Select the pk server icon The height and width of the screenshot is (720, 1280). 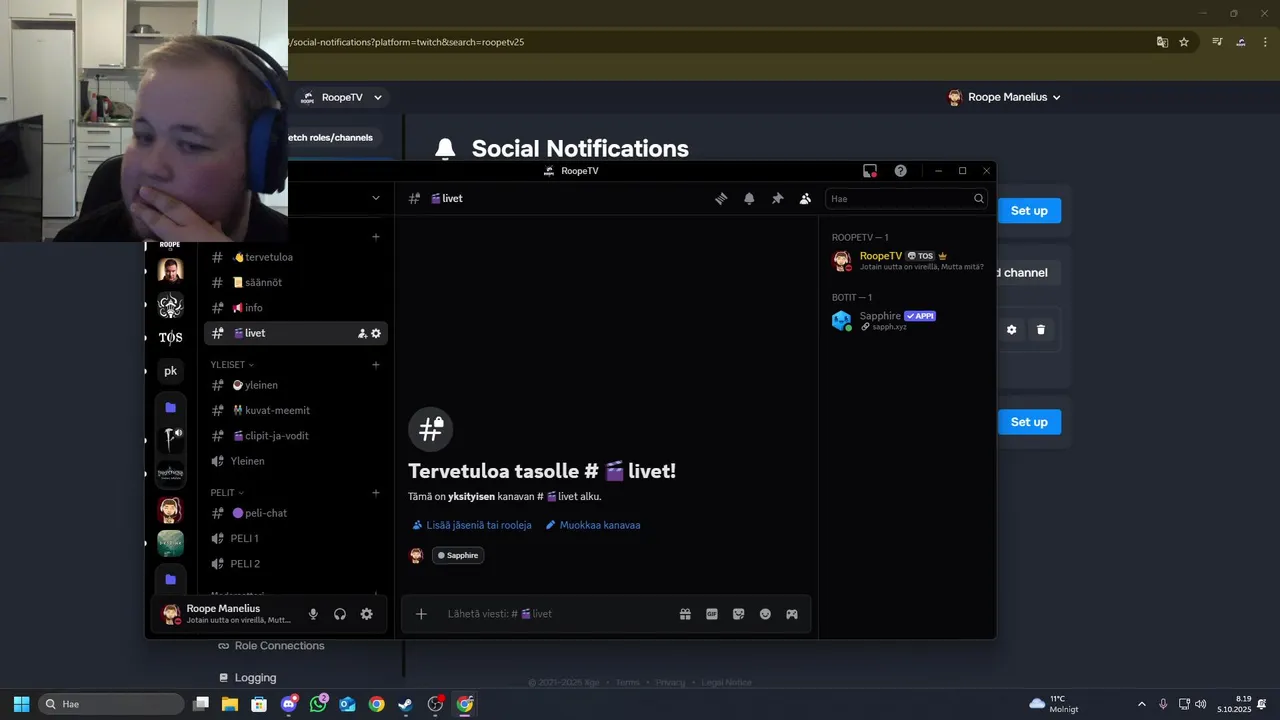coord(170,371)
